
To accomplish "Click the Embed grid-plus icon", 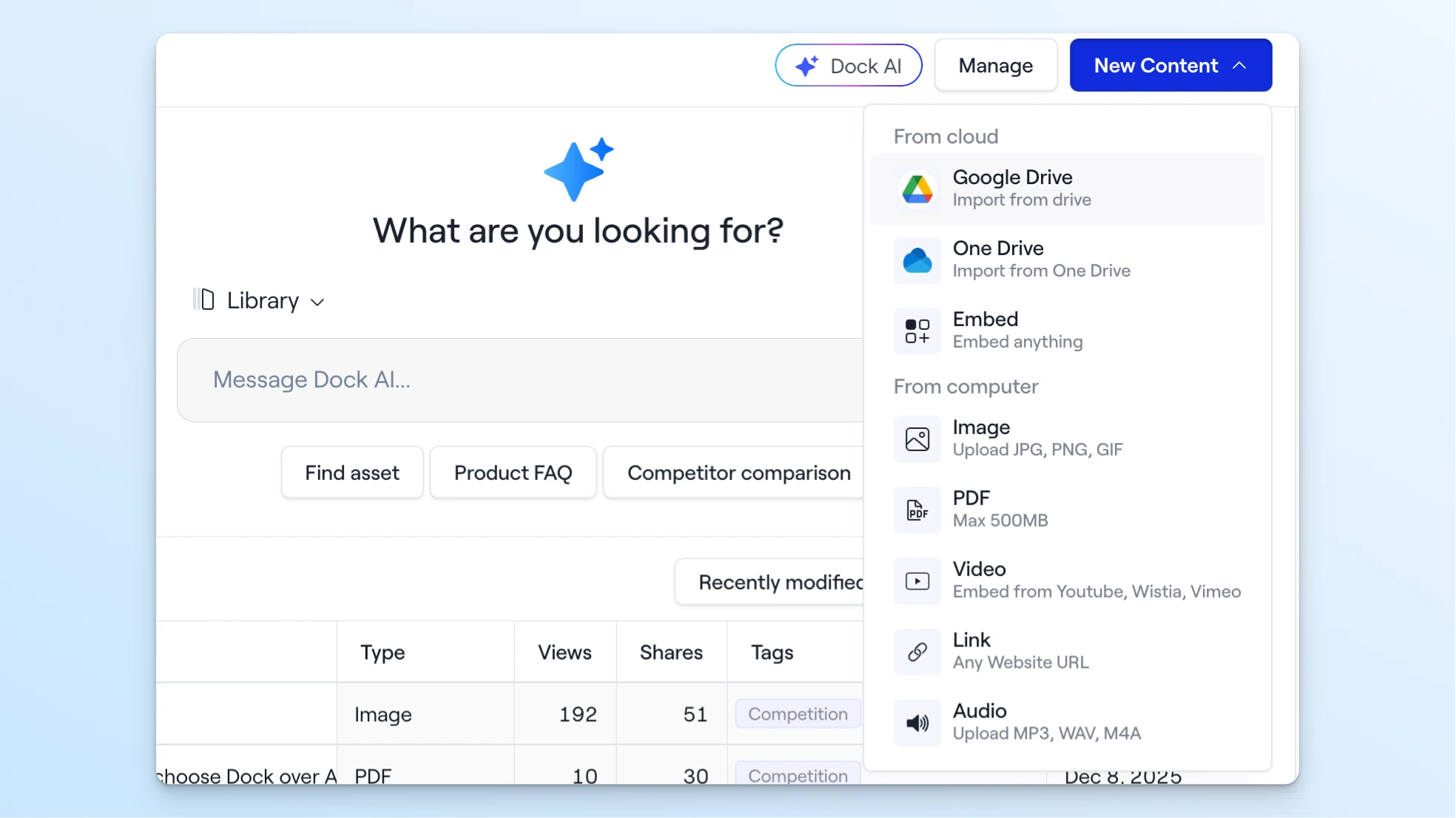I will pyautogui.click(x=917, y=331).
